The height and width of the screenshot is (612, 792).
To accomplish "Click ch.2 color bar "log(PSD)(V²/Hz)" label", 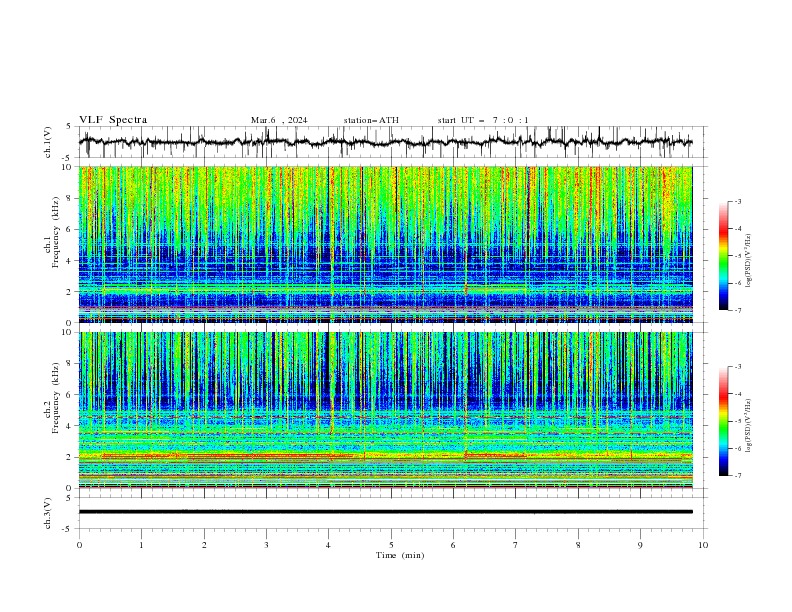I will [x=748, y=426].
